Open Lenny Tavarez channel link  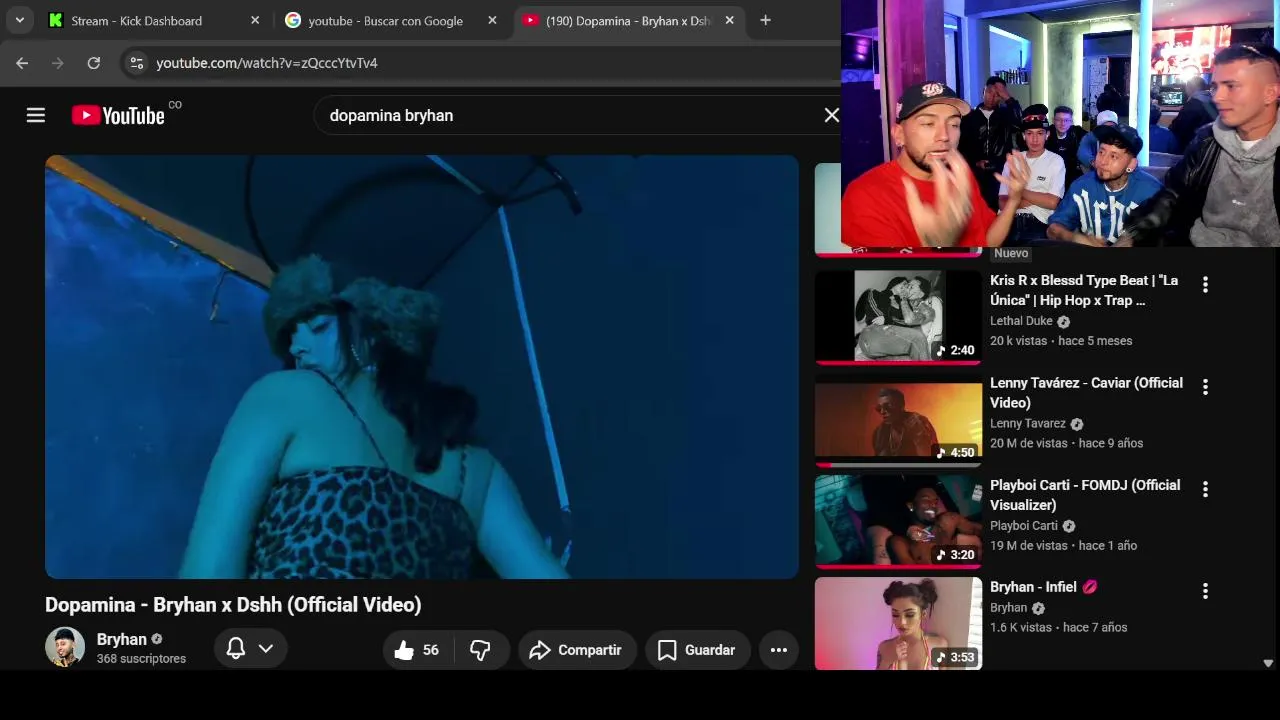(1028, 424)
